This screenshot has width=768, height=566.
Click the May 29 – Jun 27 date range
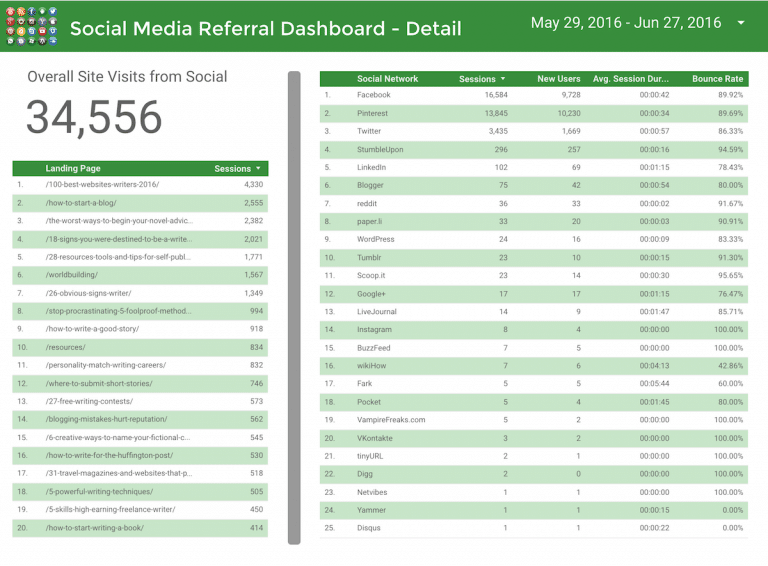tap(625, 23)
